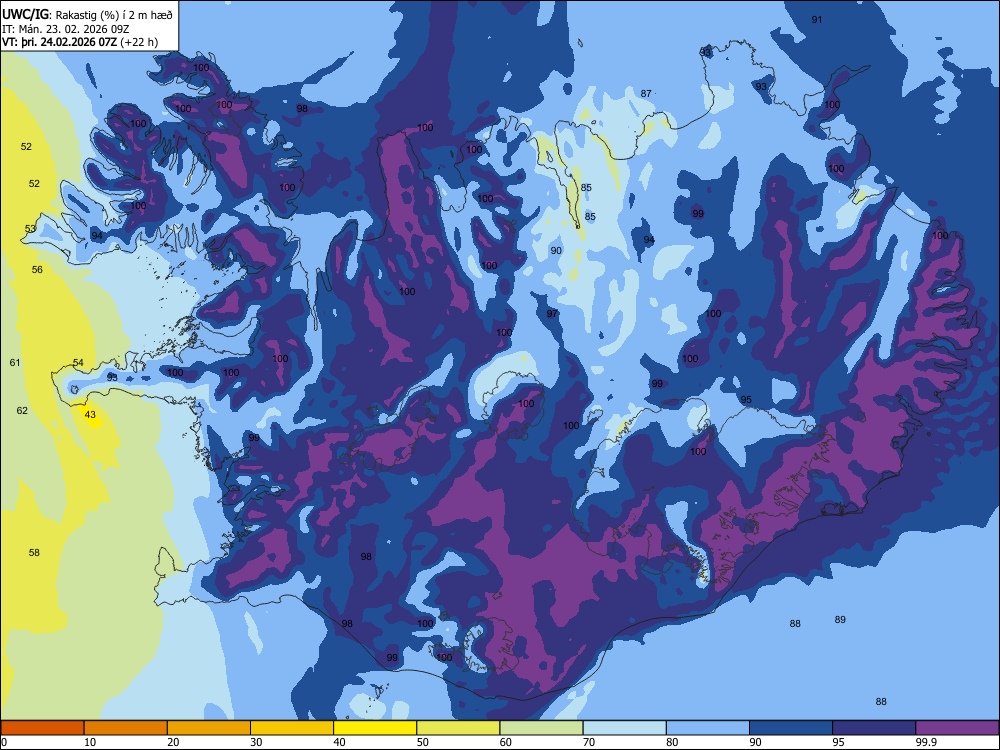Screen dimensions: 1000x750
Task: Click the purple above-99.9 legend swatch
Action: [x=957, y=728]
